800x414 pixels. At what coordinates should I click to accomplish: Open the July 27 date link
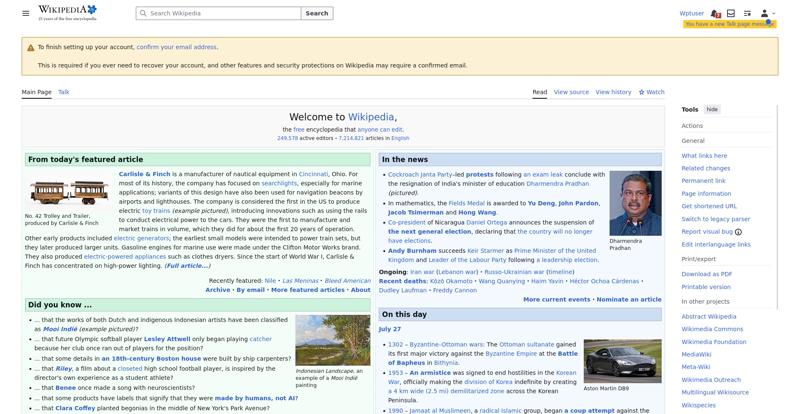[x=390, y=329]
